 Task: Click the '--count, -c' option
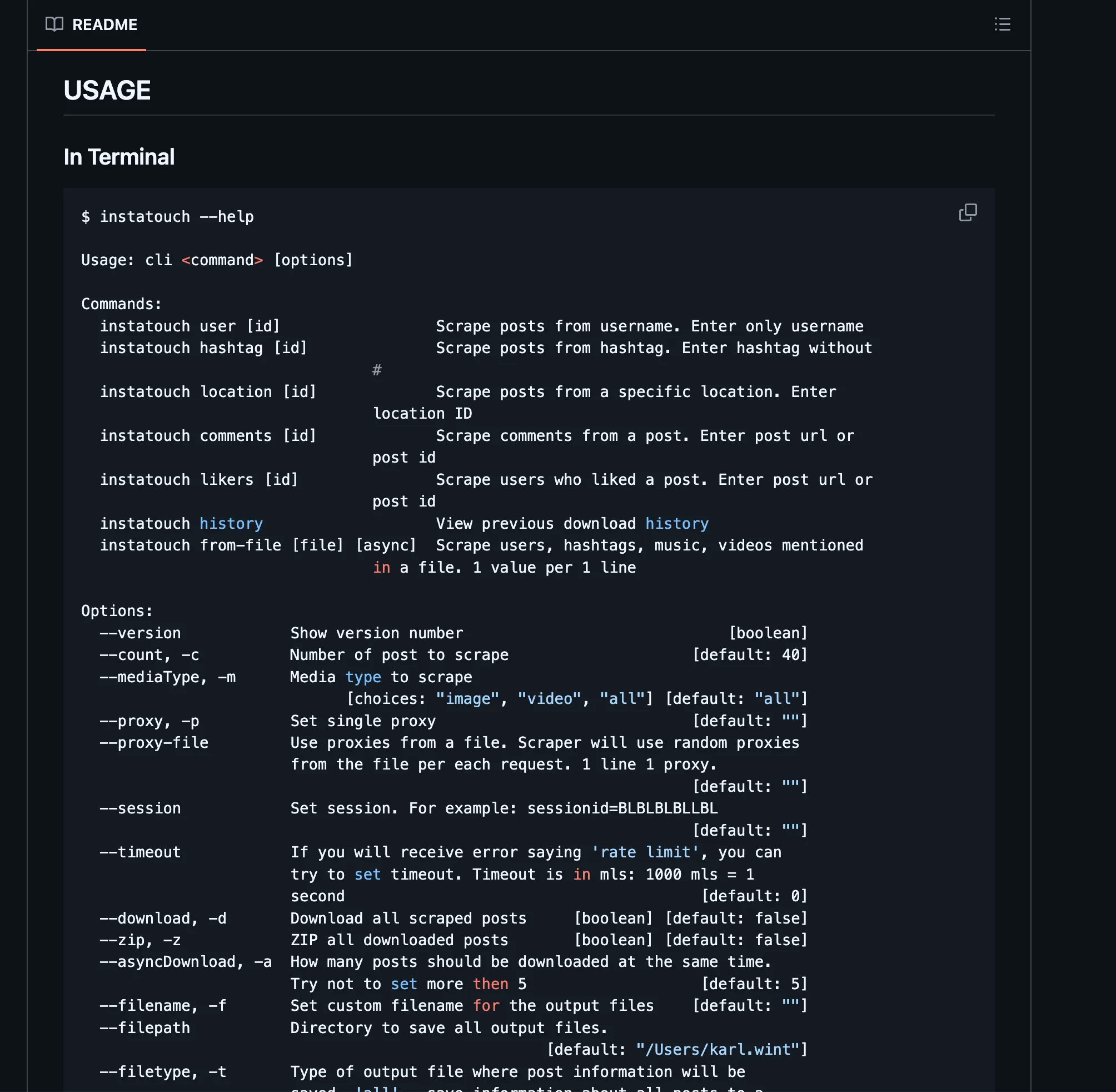150,655
